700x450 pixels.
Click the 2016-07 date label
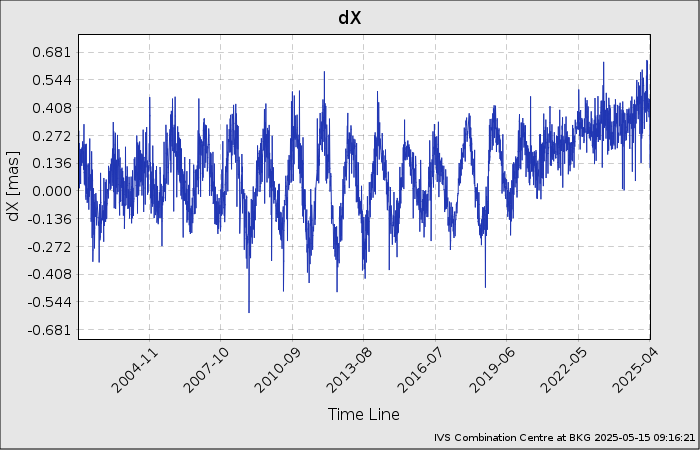[x=420, y=370]
